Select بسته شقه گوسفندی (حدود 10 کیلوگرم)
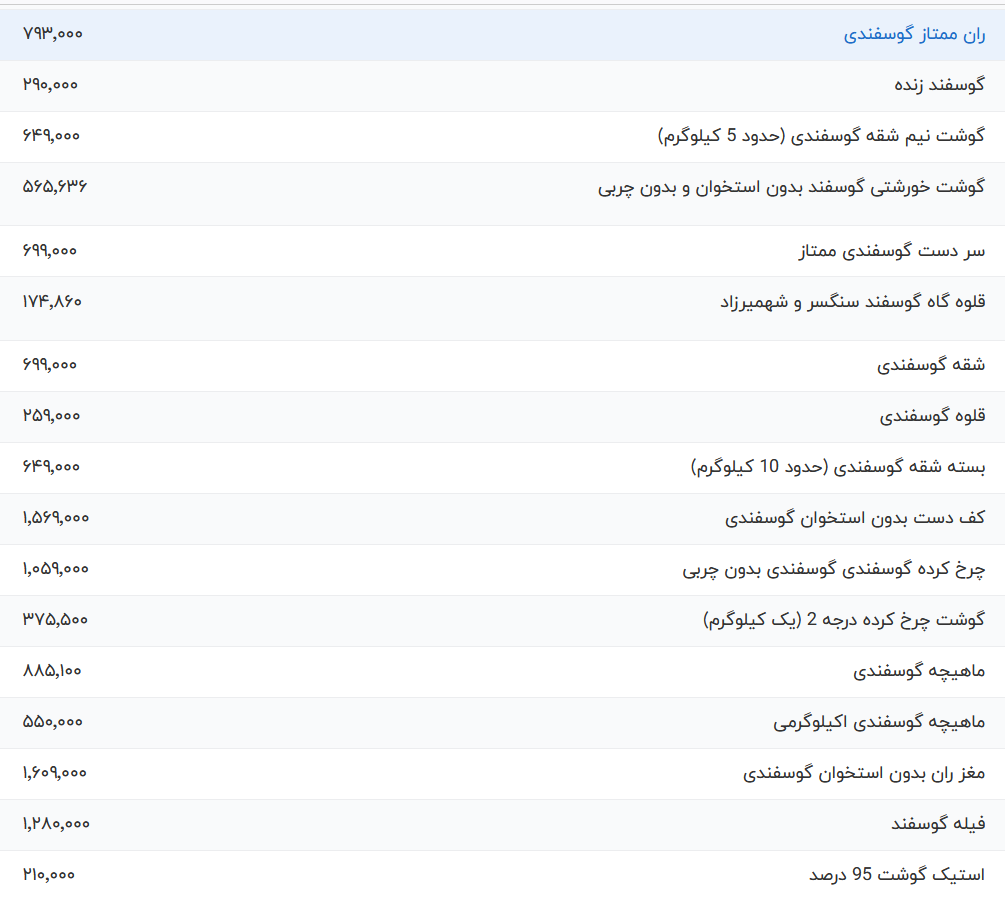The height and width of the screenshot is (913, 1005). coord(838,467)
